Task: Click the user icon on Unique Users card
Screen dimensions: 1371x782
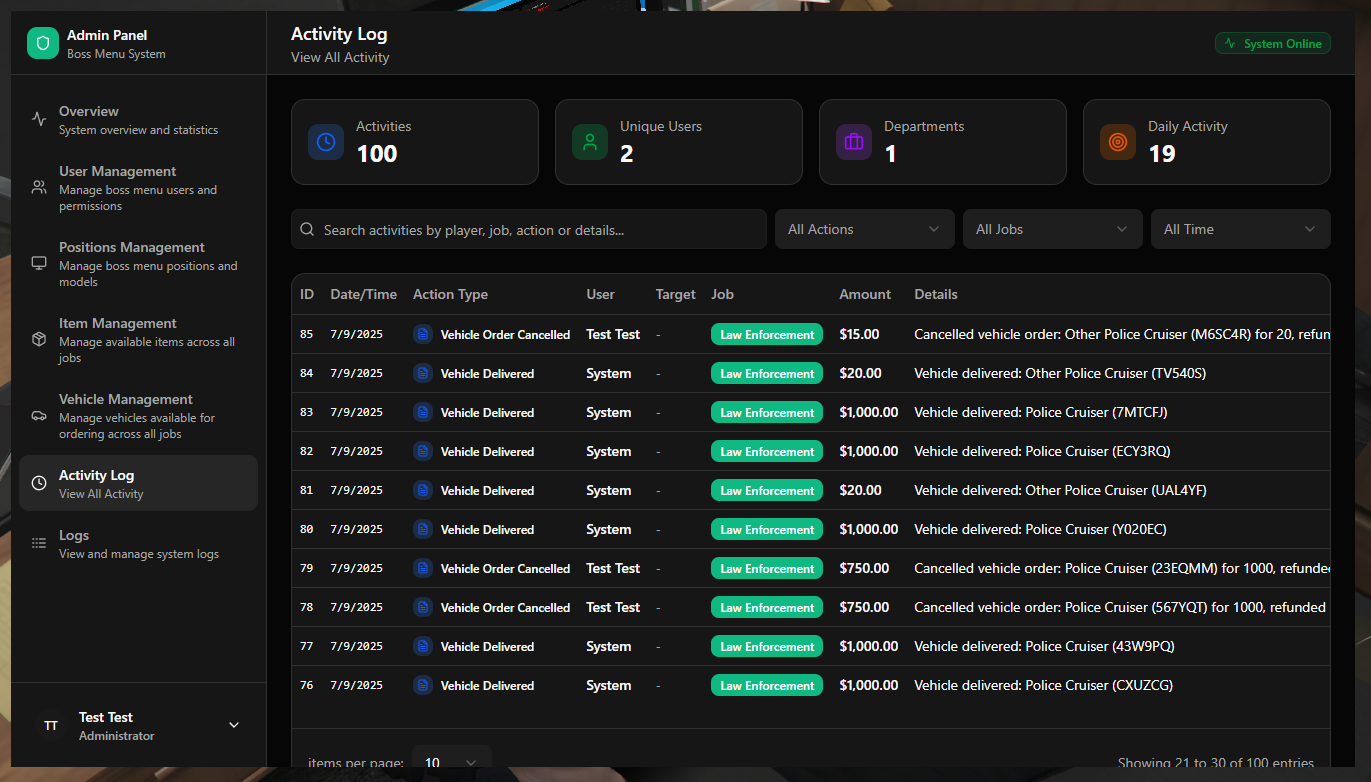Action: point(589,142)
